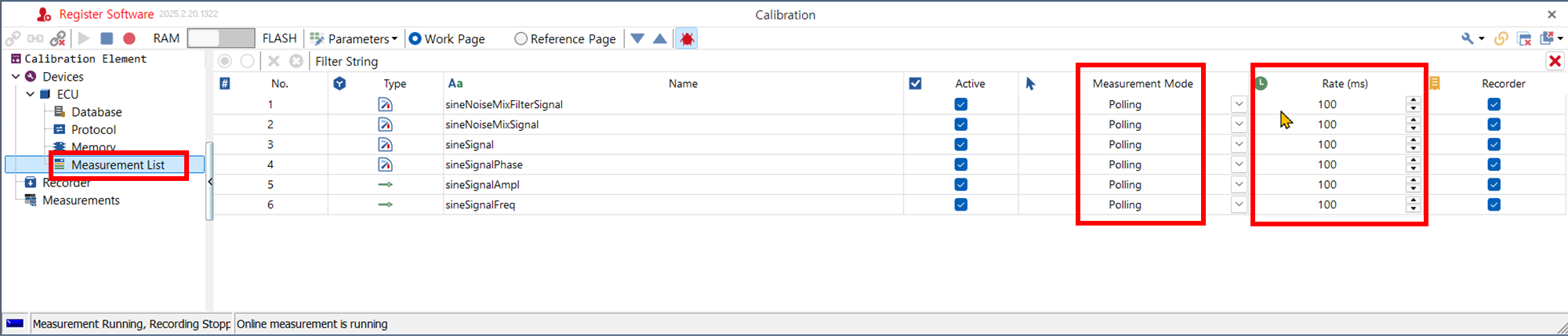This screenshot has height=336, width=1568.
Task: Toggle the red bug debug icon
Action: click(687, 38)
